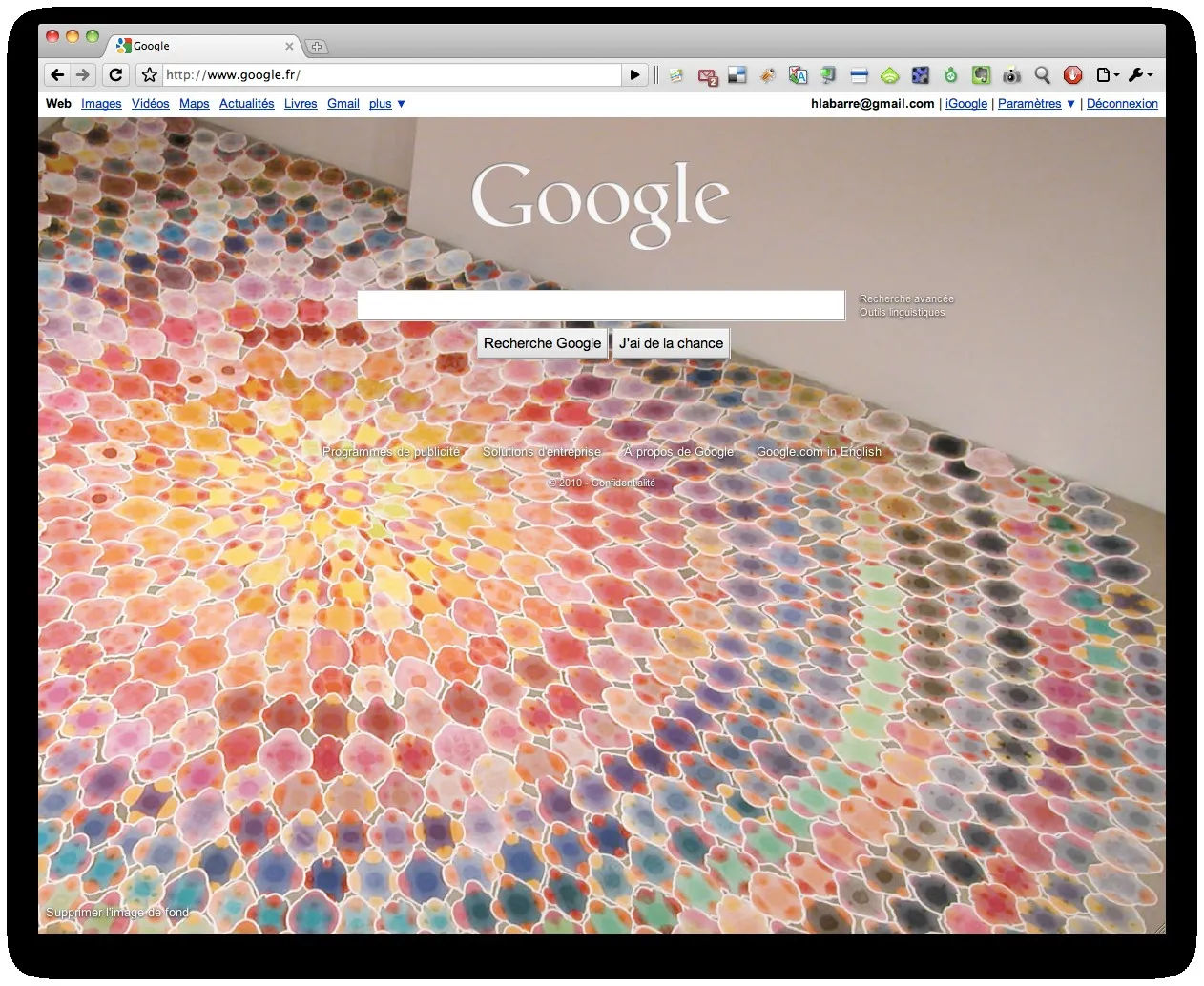The image size is (1204, 986).
Task: Open the Google Translate extension
Action: (799, 75)
